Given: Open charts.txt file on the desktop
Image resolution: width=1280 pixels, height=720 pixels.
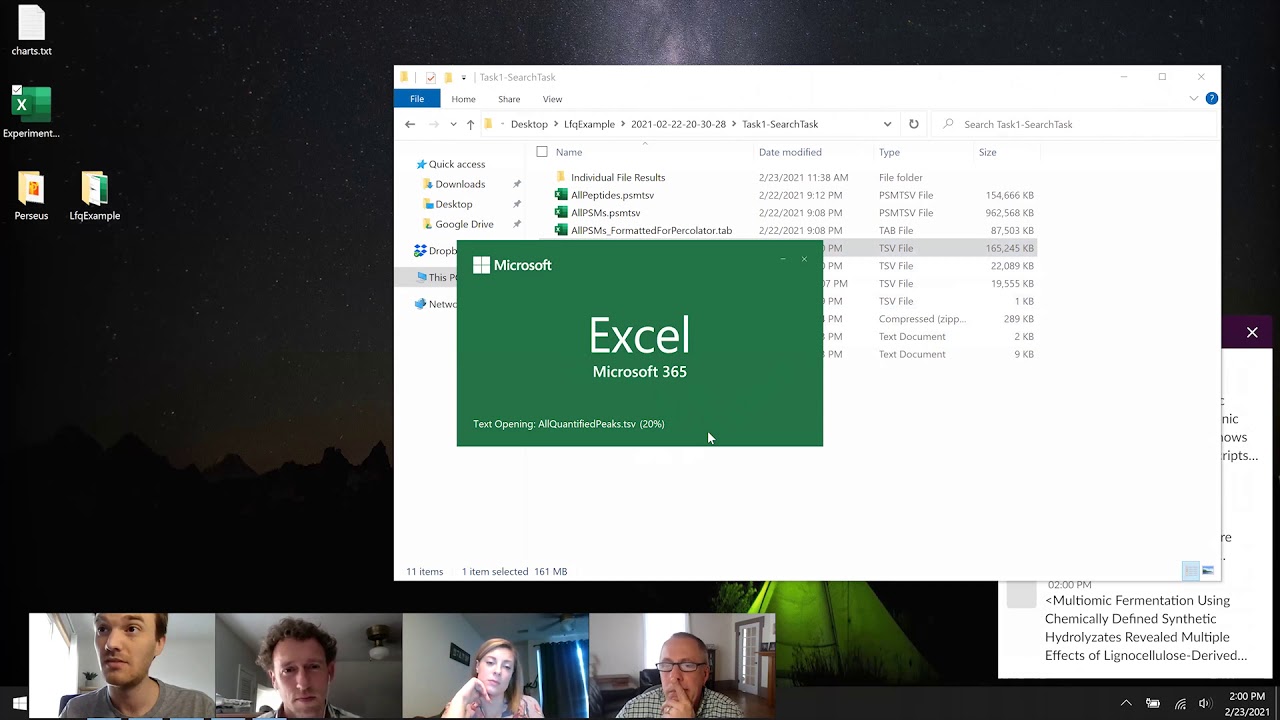Looking at the screenshot, I should (x=32, y=31).
